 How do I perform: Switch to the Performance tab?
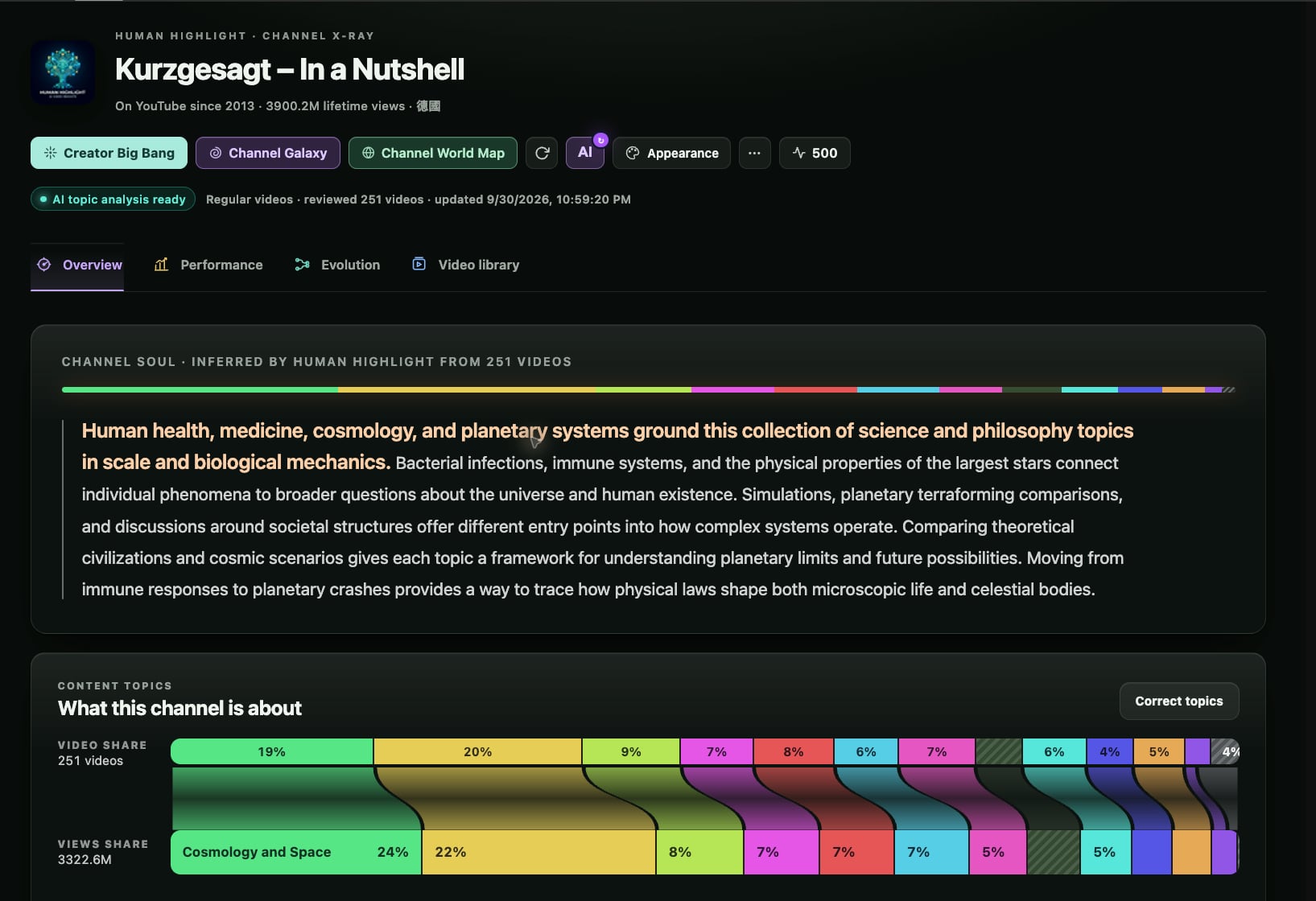(x=208, y=265)
